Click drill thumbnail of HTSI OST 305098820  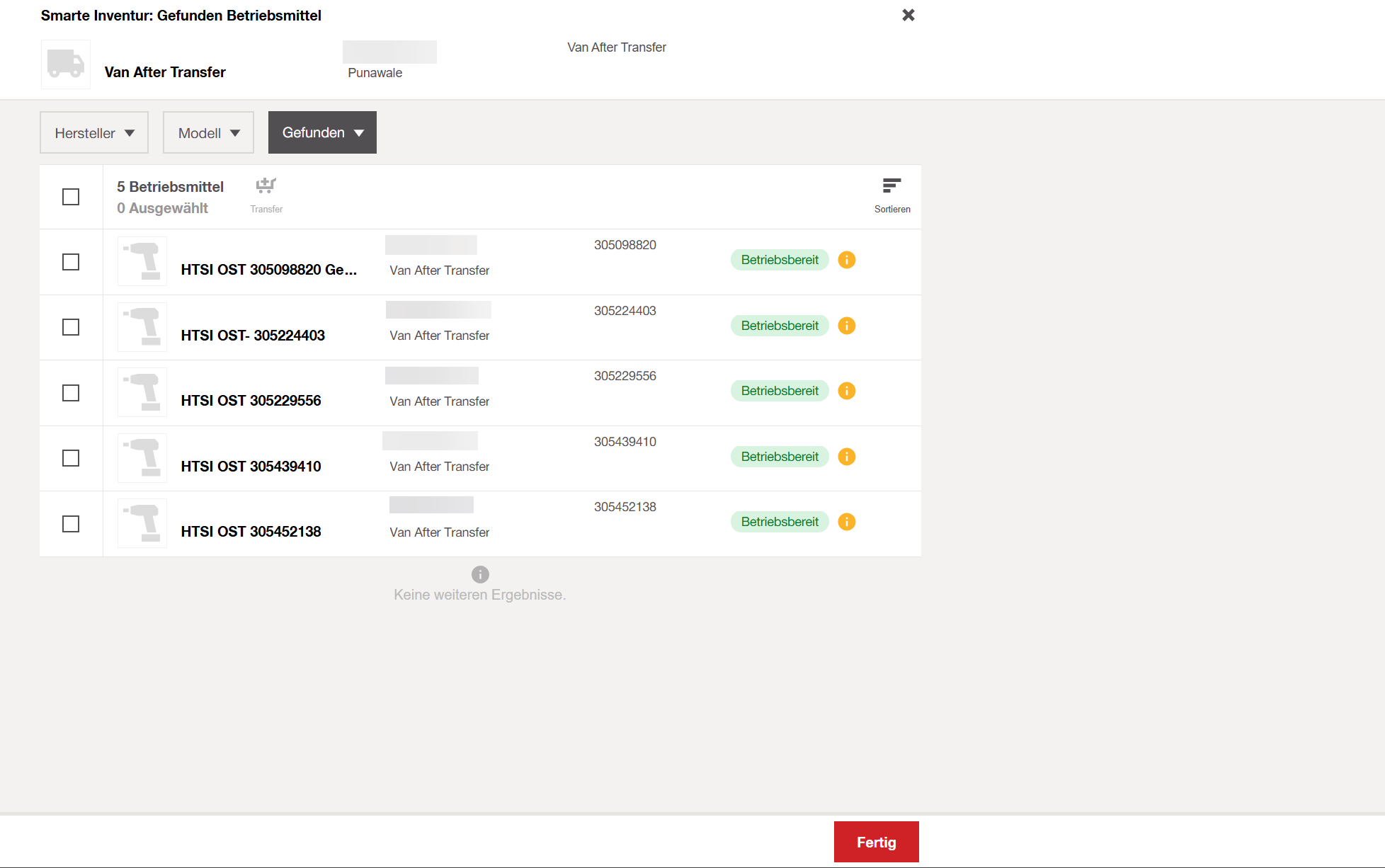click(x=142, y=261)
